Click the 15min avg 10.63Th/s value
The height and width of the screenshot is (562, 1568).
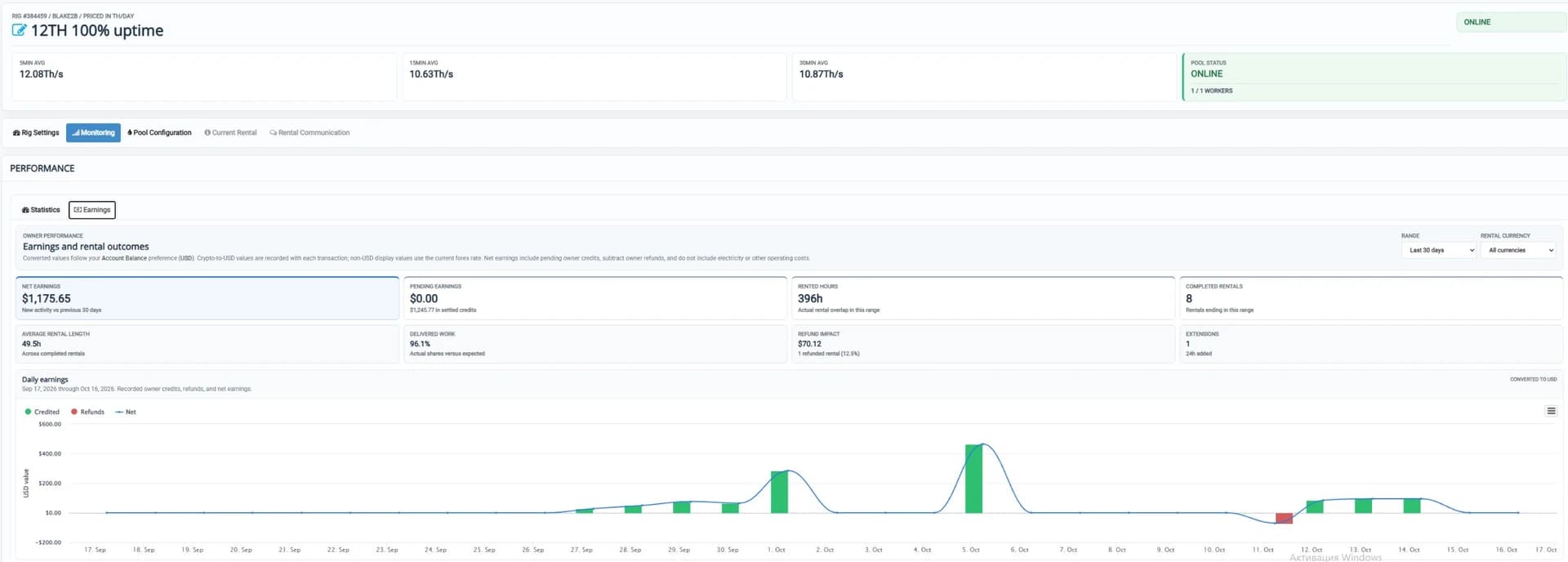point(431,74)
